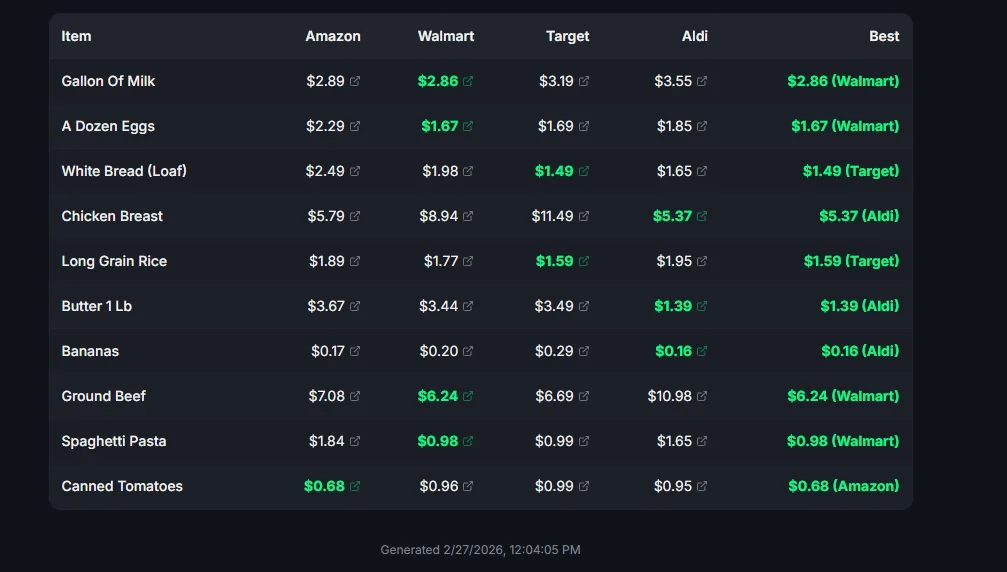Click the Amazon column header

click(333, 36)
